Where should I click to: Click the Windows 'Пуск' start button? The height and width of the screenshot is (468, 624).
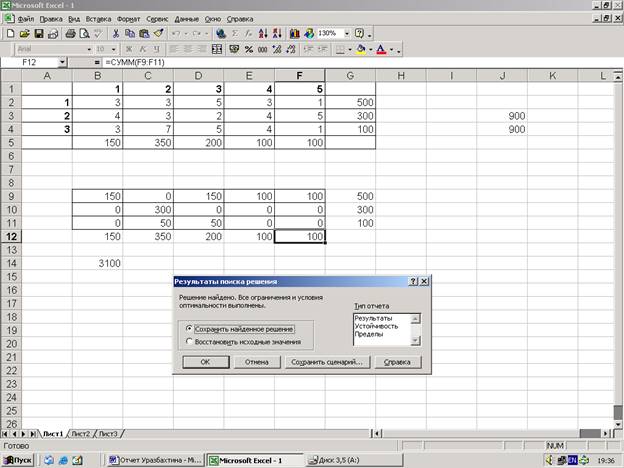pyautogui.click(x=20, y=460)
